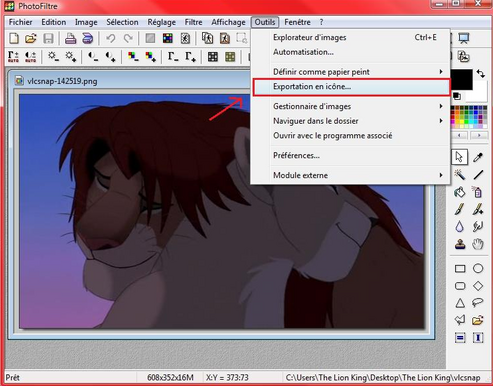
Task: Select Exportation en icône menu entry
Action: [x=351, y=87]
